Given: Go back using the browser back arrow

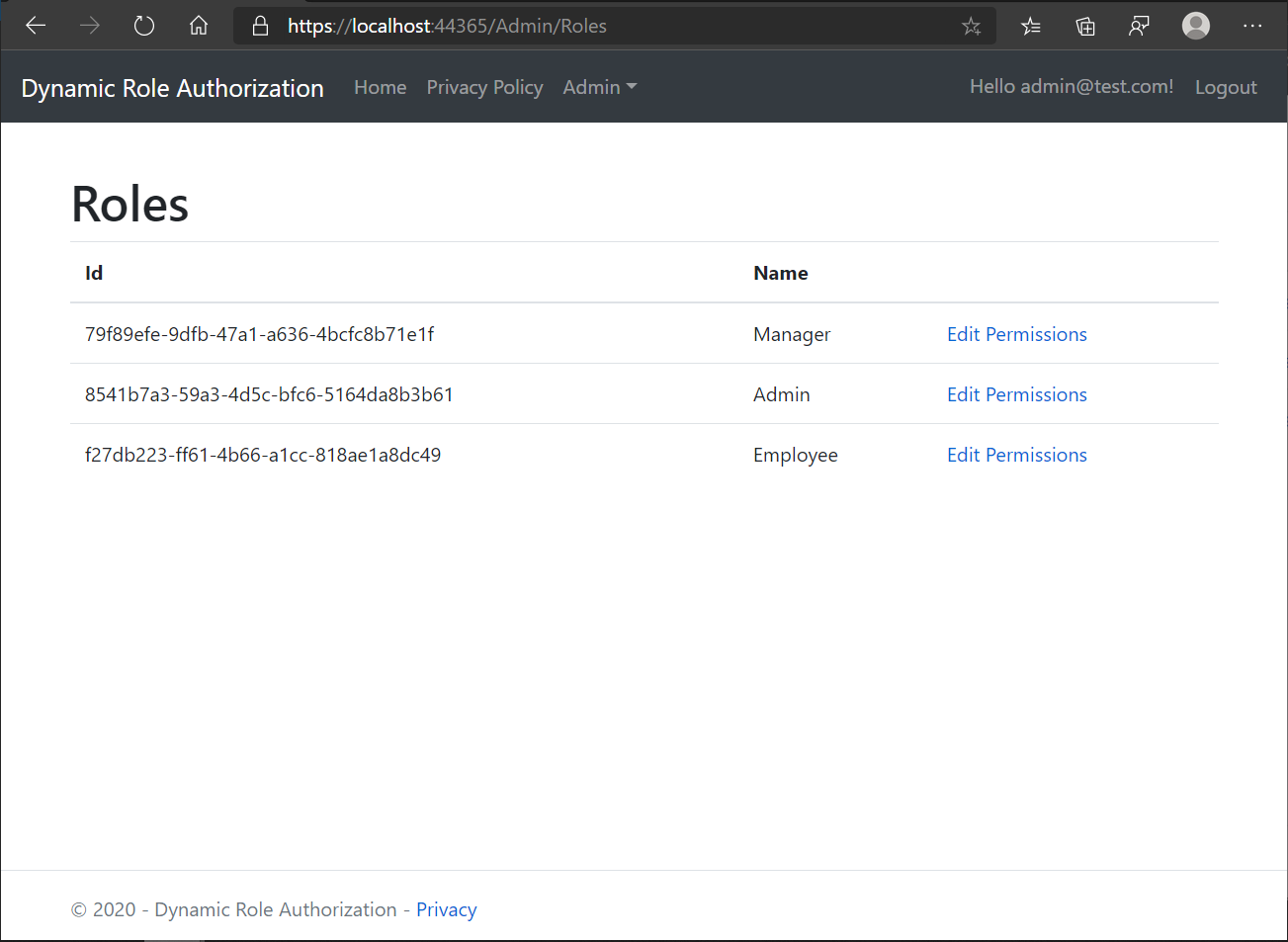Looking at the screenshot, I should [x=36, y=26].
